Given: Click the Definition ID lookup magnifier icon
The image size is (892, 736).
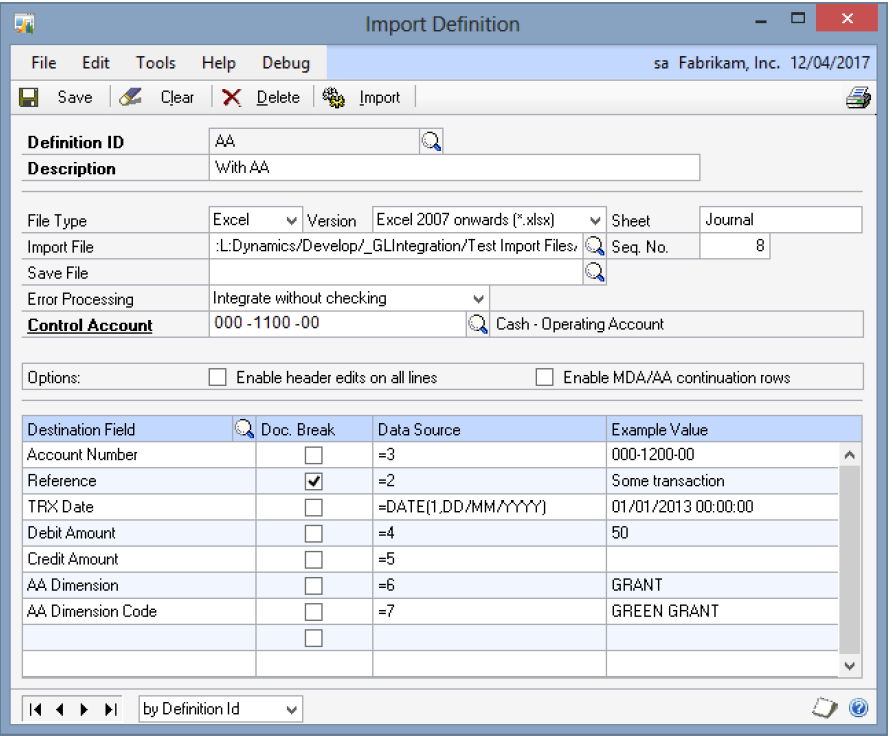Looking at the screenshot, I should click(x=431, y=143).
